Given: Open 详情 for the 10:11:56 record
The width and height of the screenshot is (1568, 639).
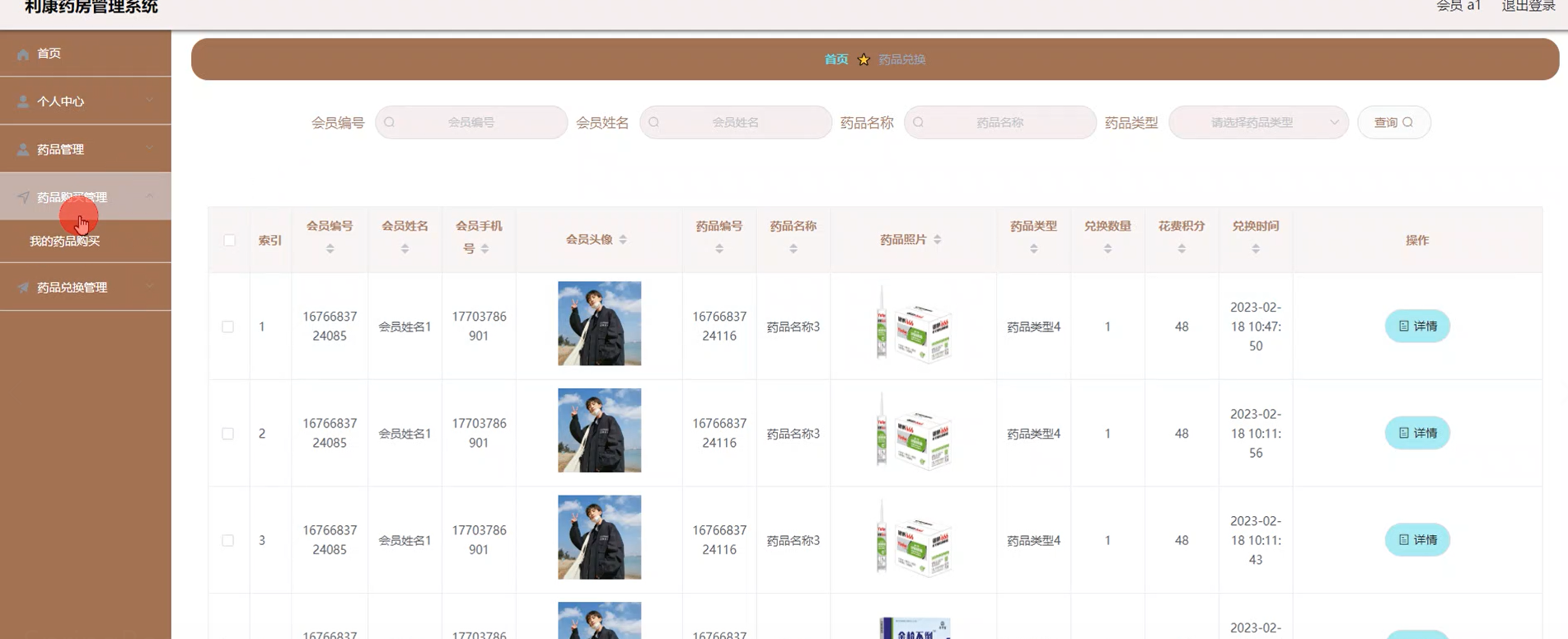Looking at the screenshot, I should click(x=1417, y=433).
